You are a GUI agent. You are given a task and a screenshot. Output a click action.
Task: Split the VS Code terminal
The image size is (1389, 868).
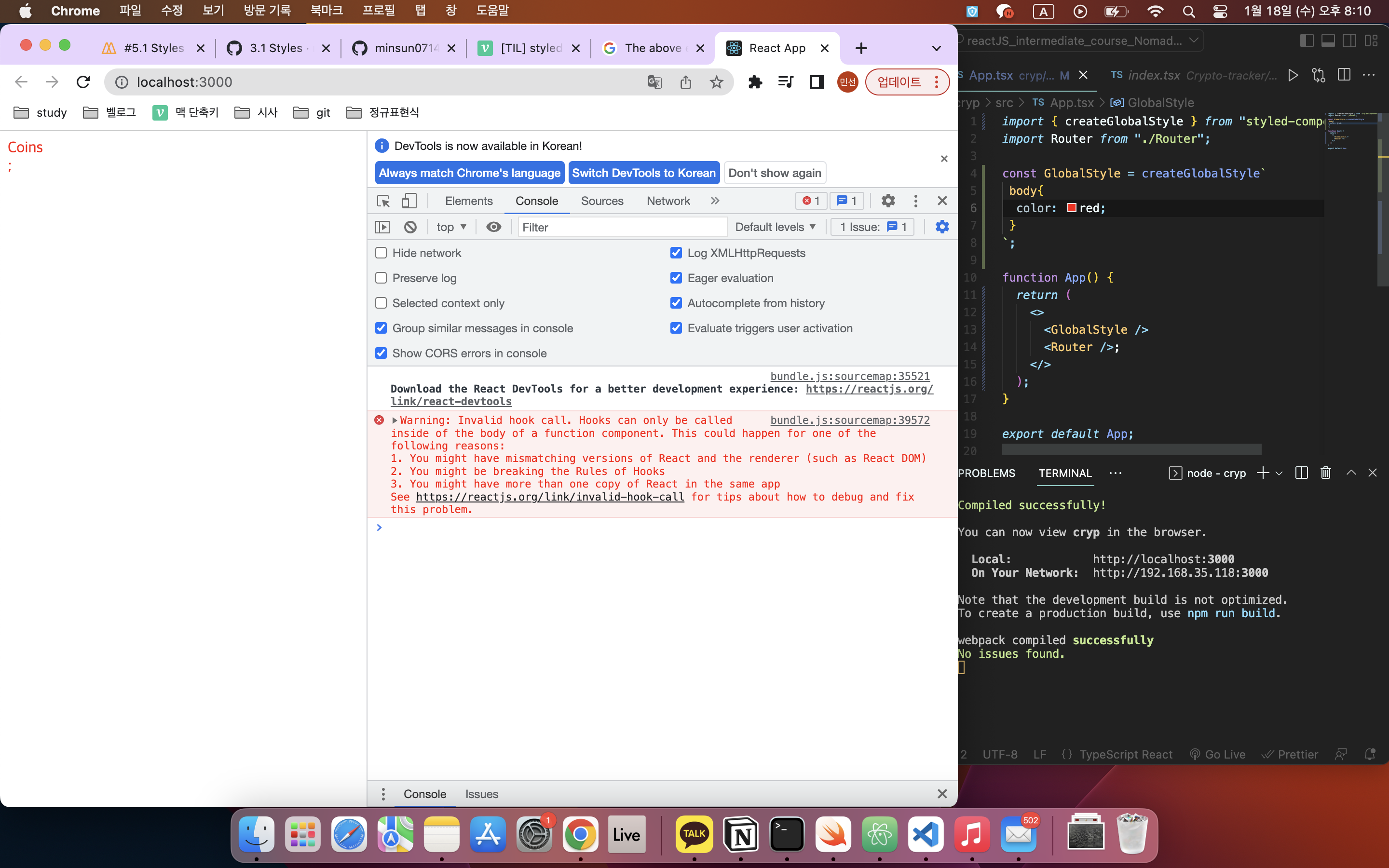tap(1301, 473)
